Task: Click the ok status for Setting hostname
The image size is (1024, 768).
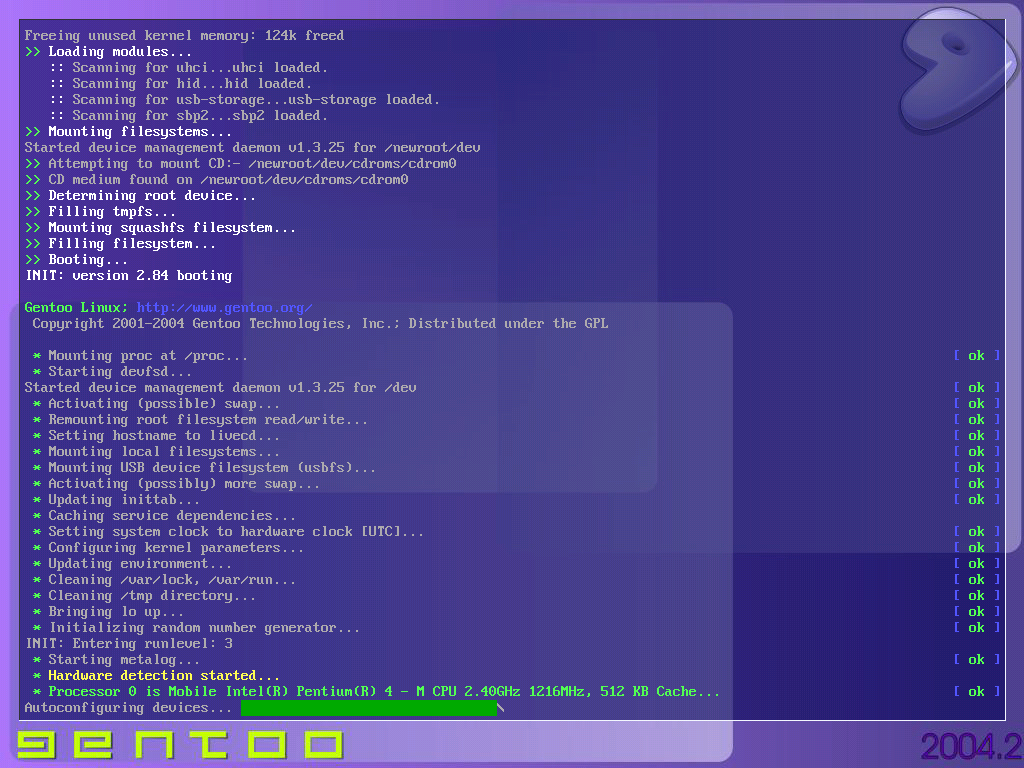Action: (976, 436)
